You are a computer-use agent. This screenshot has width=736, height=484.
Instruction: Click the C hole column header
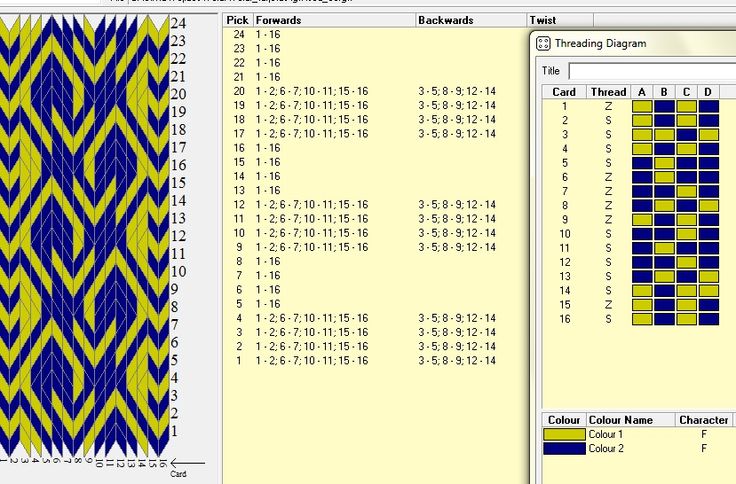click(x=686, y=92)
